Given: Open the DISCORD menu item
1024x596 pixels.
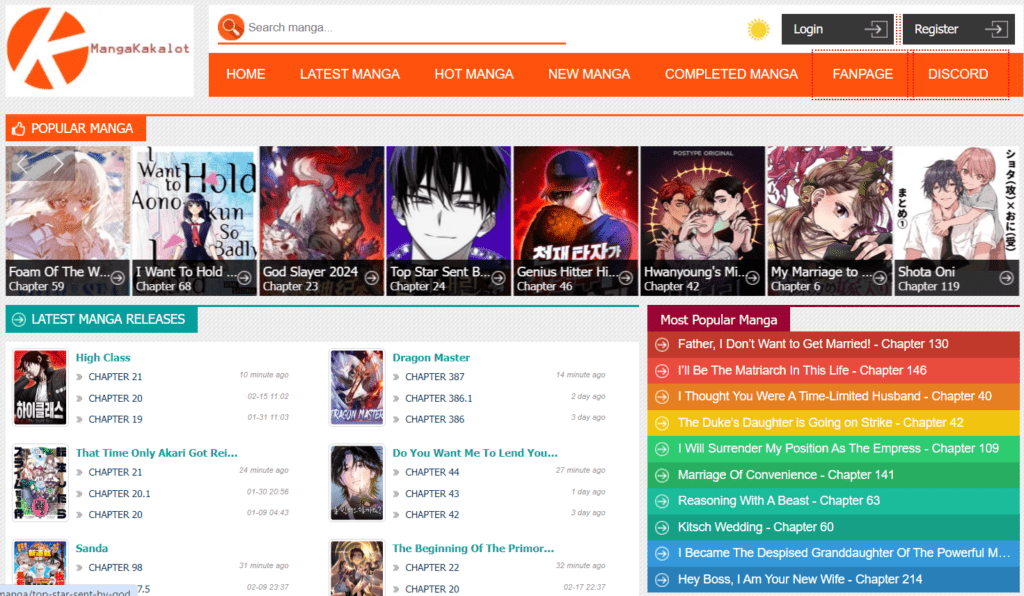Looking at the screenshot, I should click(958, 74).
